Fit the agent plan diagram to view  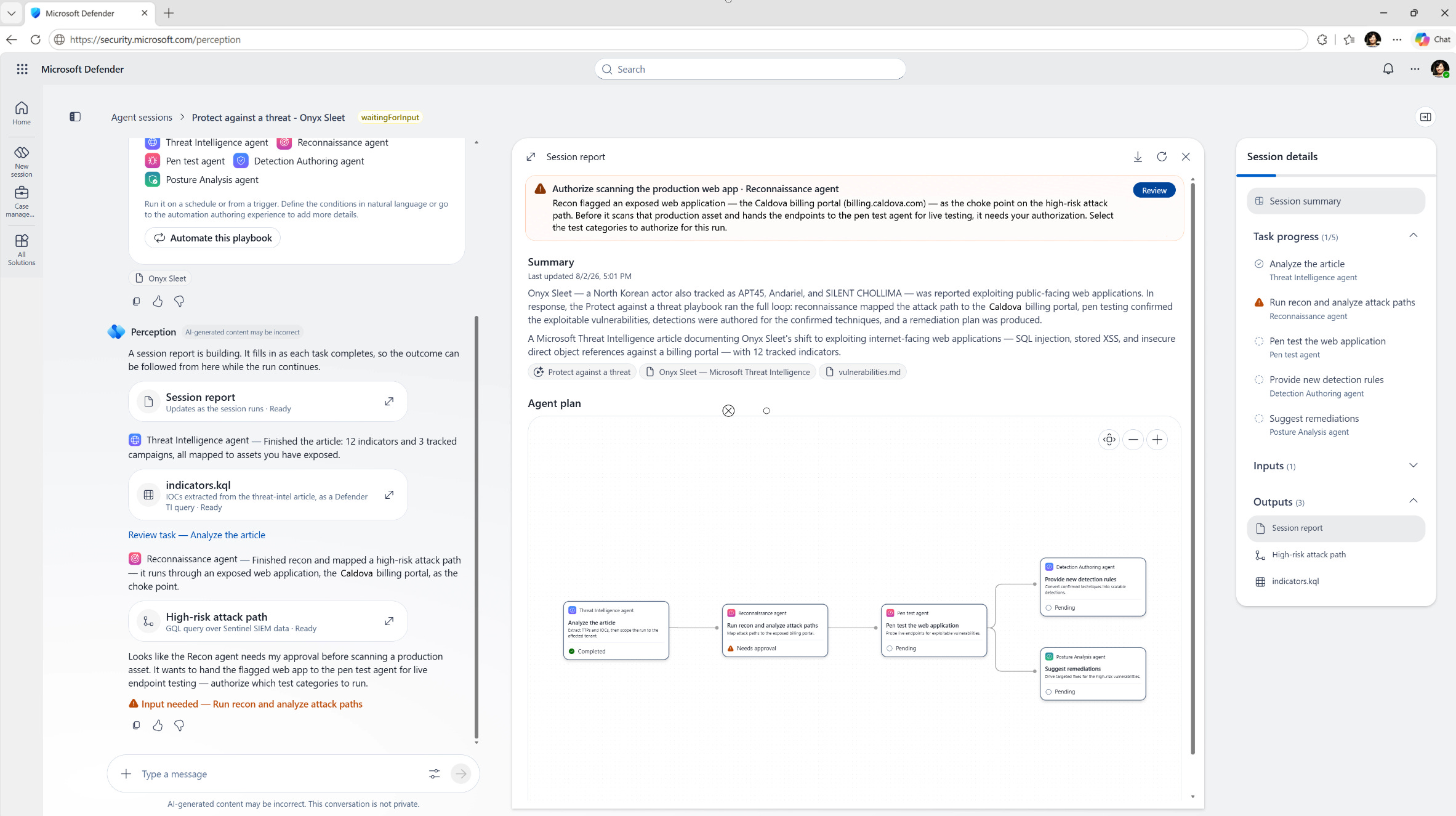coord(1109,440)
